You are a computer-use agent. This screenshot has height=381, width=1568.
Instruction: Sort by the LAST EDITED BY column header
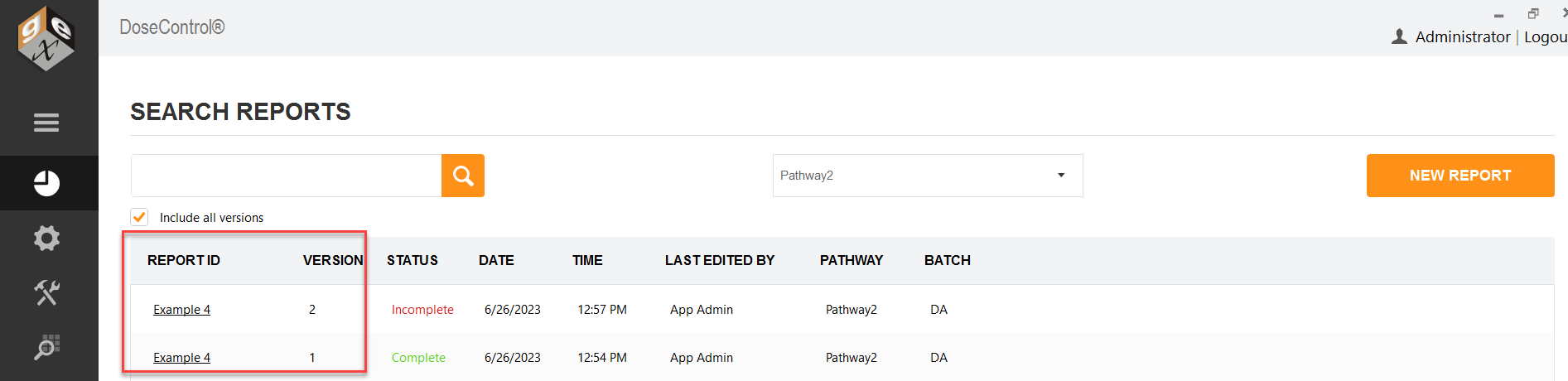pos(720,260)
